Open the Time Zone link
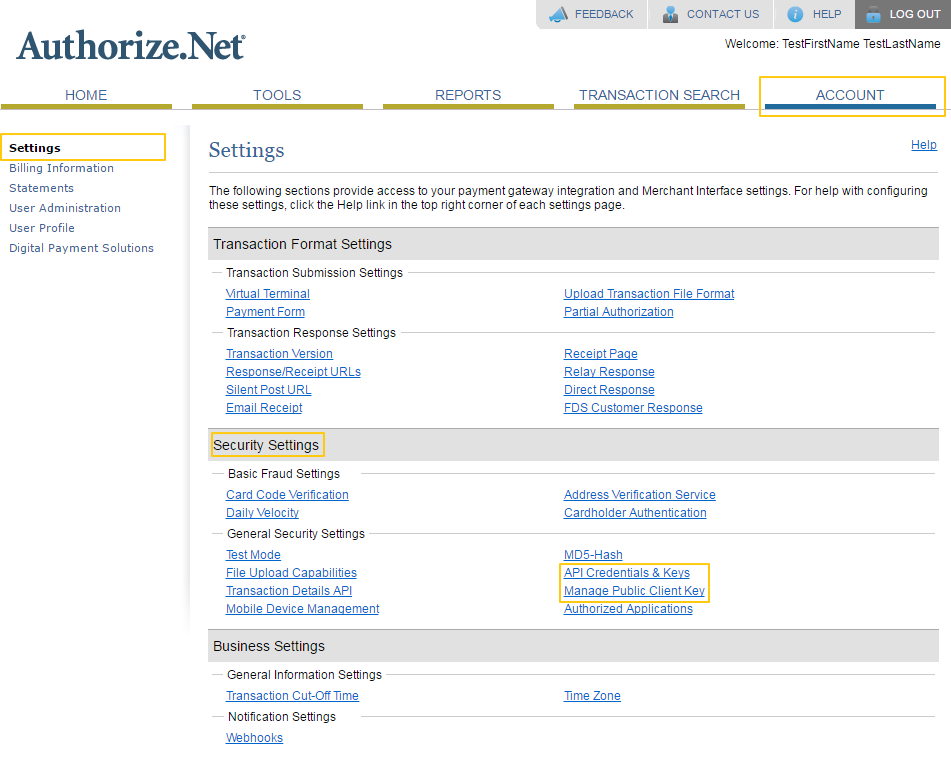Viewport: 951px width, 769px height. [x=592, y=696]
